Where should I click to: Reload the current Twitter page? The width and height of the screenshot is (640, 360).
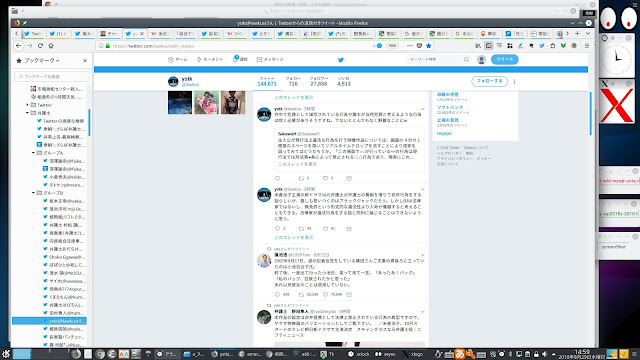click(40, 46)
